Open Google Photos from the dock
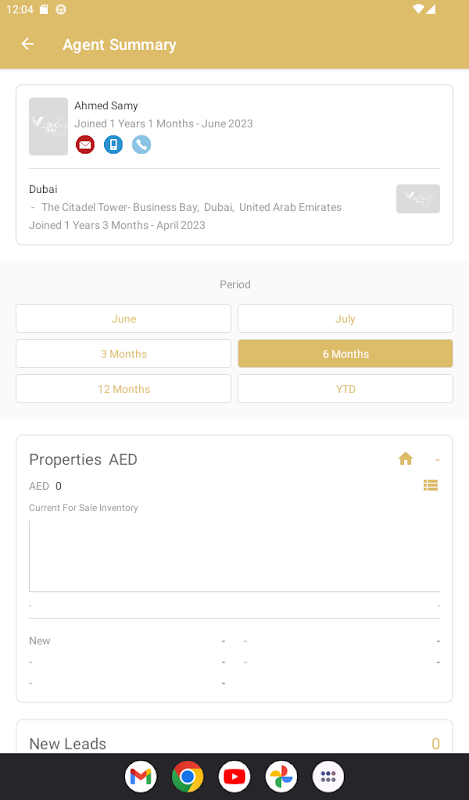The height and width of the screenshot is (800, 469). (281, 777)
